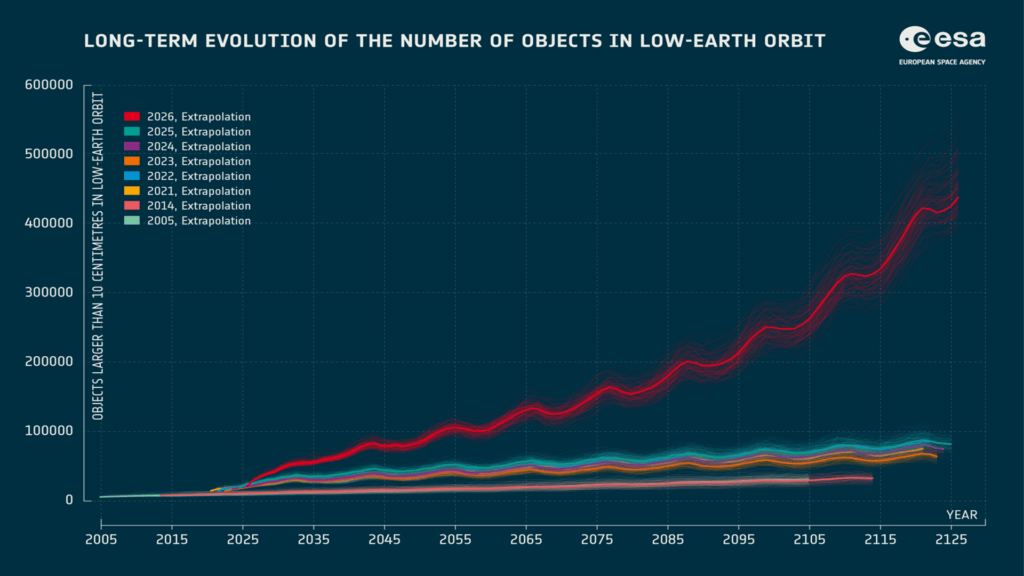Select the '2024, Extrapolation' legend label
The width and height of the screenshot is (1024, 576).
click(199, 146)
